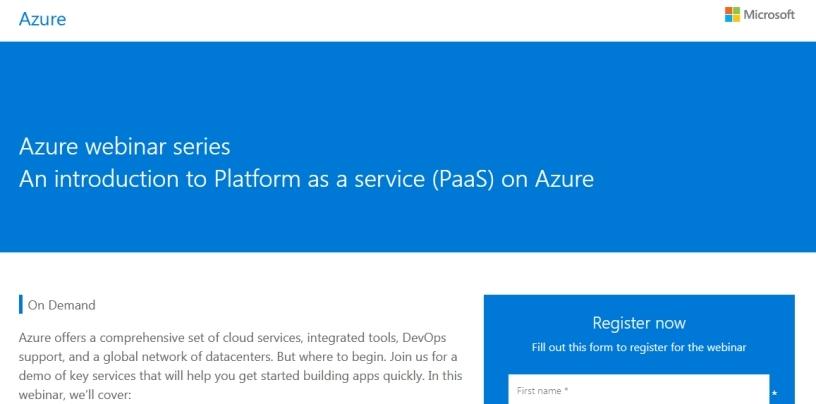Click the paragraph starting 'Azure offers a comprehensive'
Screen dimensions: 816x404
[x=238, y=338]
